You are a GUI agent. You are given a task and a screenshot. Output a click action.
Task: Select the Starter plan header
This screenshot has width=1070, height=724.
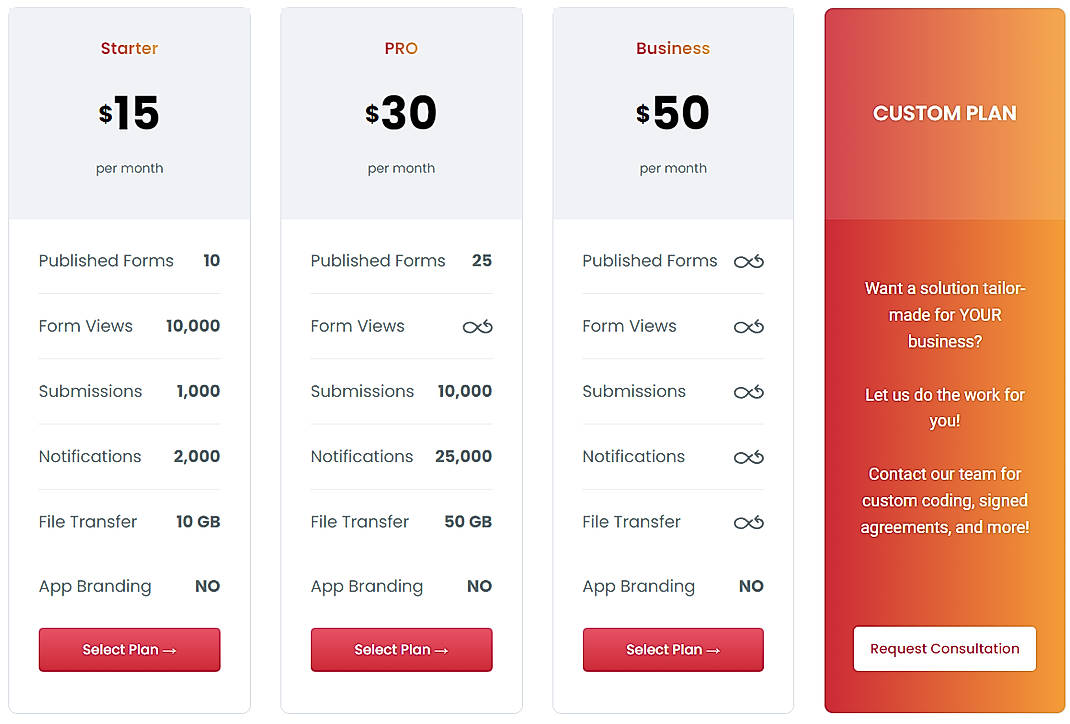[129, 46]
